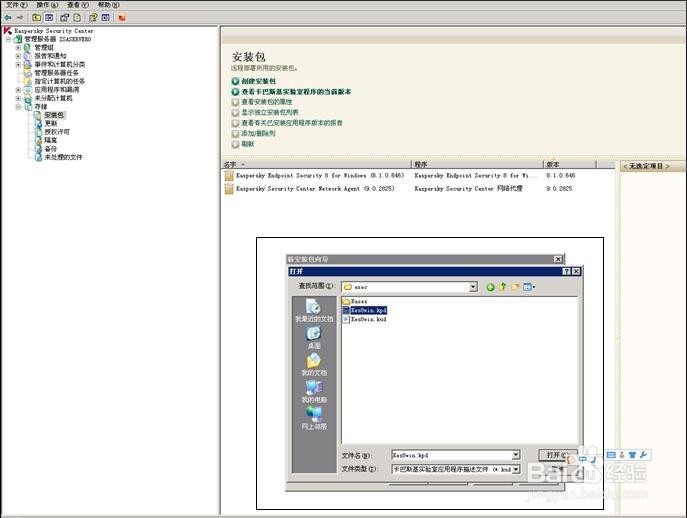Select the Kes8win.kpd file
The width and height of the screenshot is (687, 518).
tap(365, 310)
